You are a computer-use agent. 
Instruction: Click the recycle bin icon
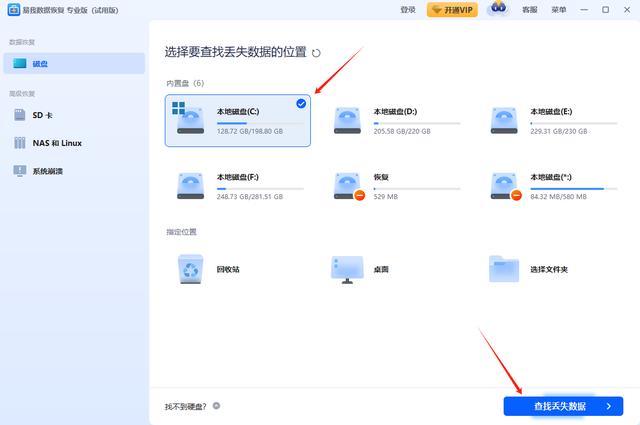pos(190,269)
